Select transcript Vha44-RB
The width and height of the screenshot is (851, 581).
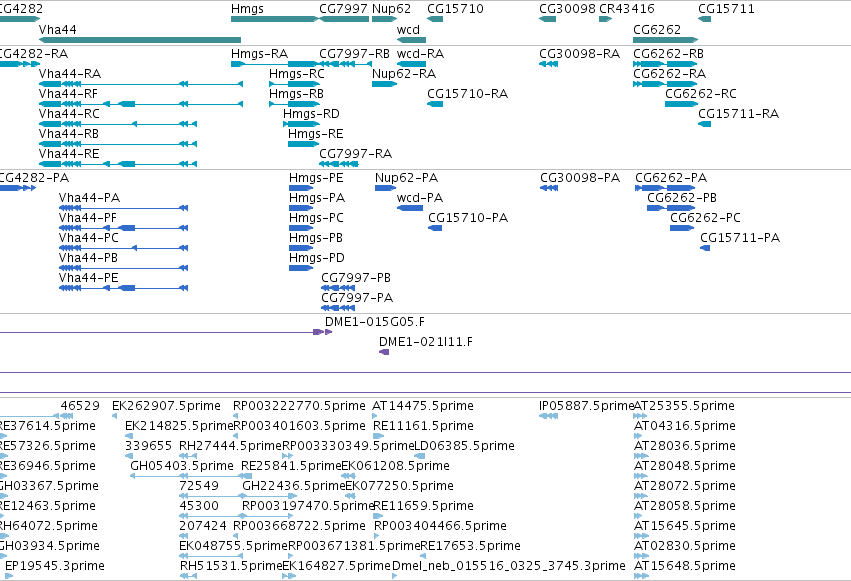pyautogui.click(x=118, y=144)
